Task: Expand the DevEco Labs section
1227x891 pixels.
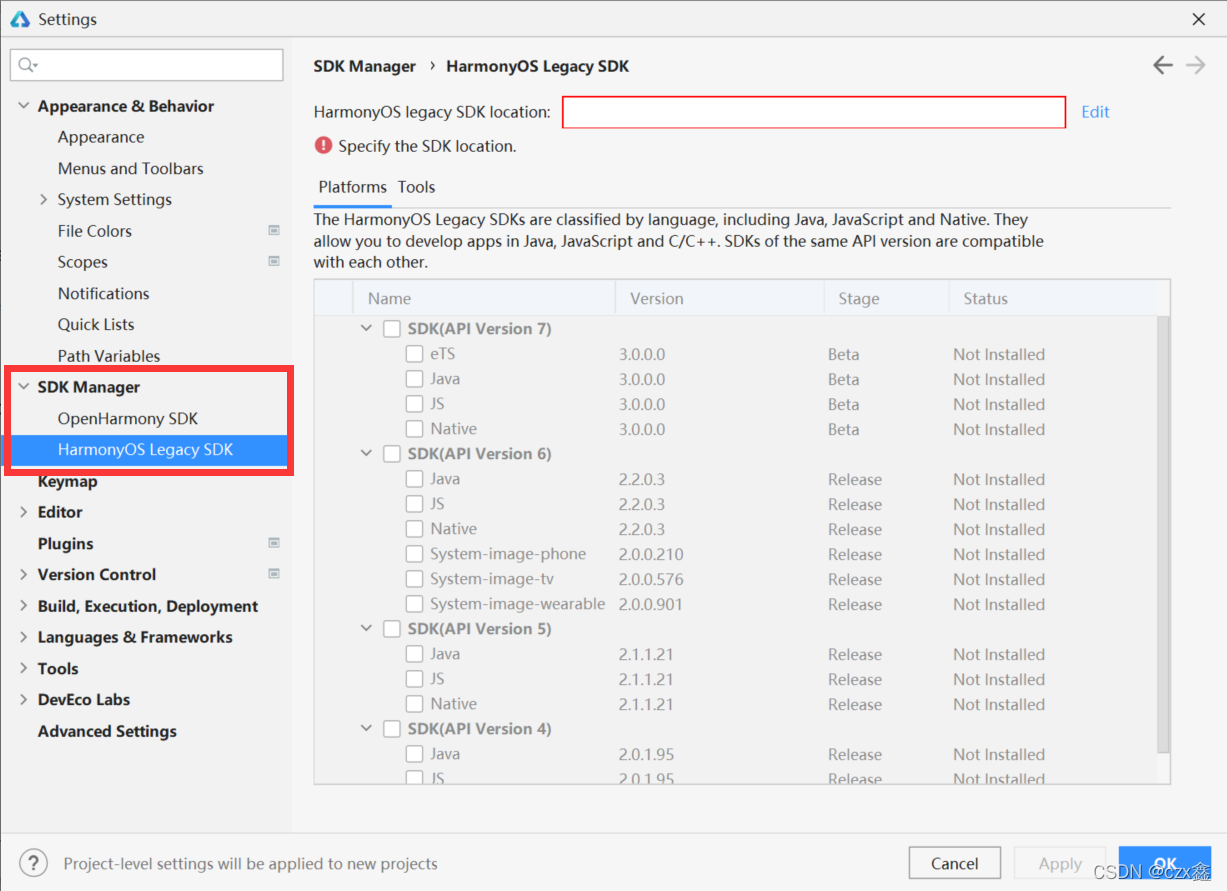Action: coord(24,699)
